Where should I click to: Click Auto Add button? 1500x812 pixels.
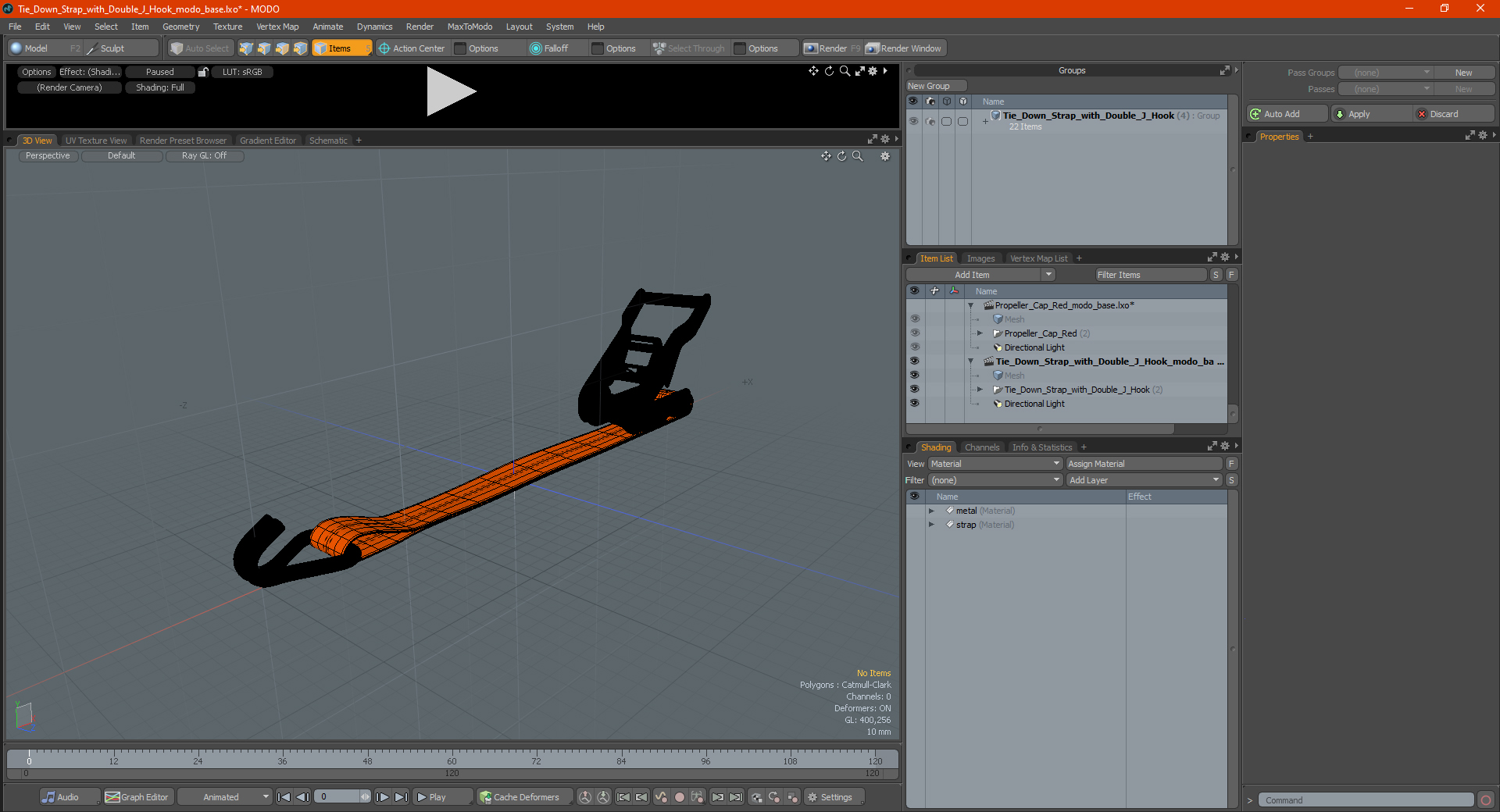click(1287, 114)
